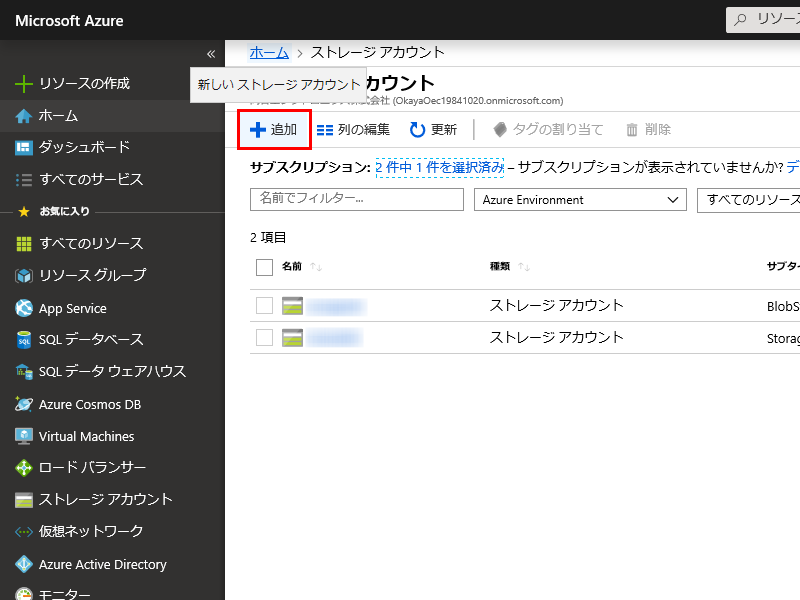Open Azure Active Directory sidebar label
The height and width of the screenshot is (600, 800).
pyautogui.click(x=103, y=564)
